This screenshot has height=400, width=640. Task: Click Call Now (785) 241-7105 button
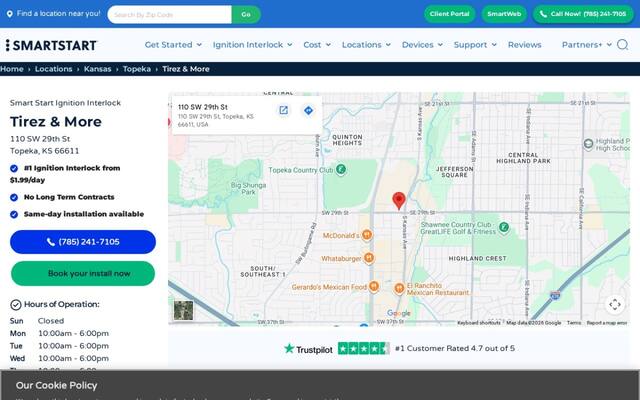coord(583,14)
